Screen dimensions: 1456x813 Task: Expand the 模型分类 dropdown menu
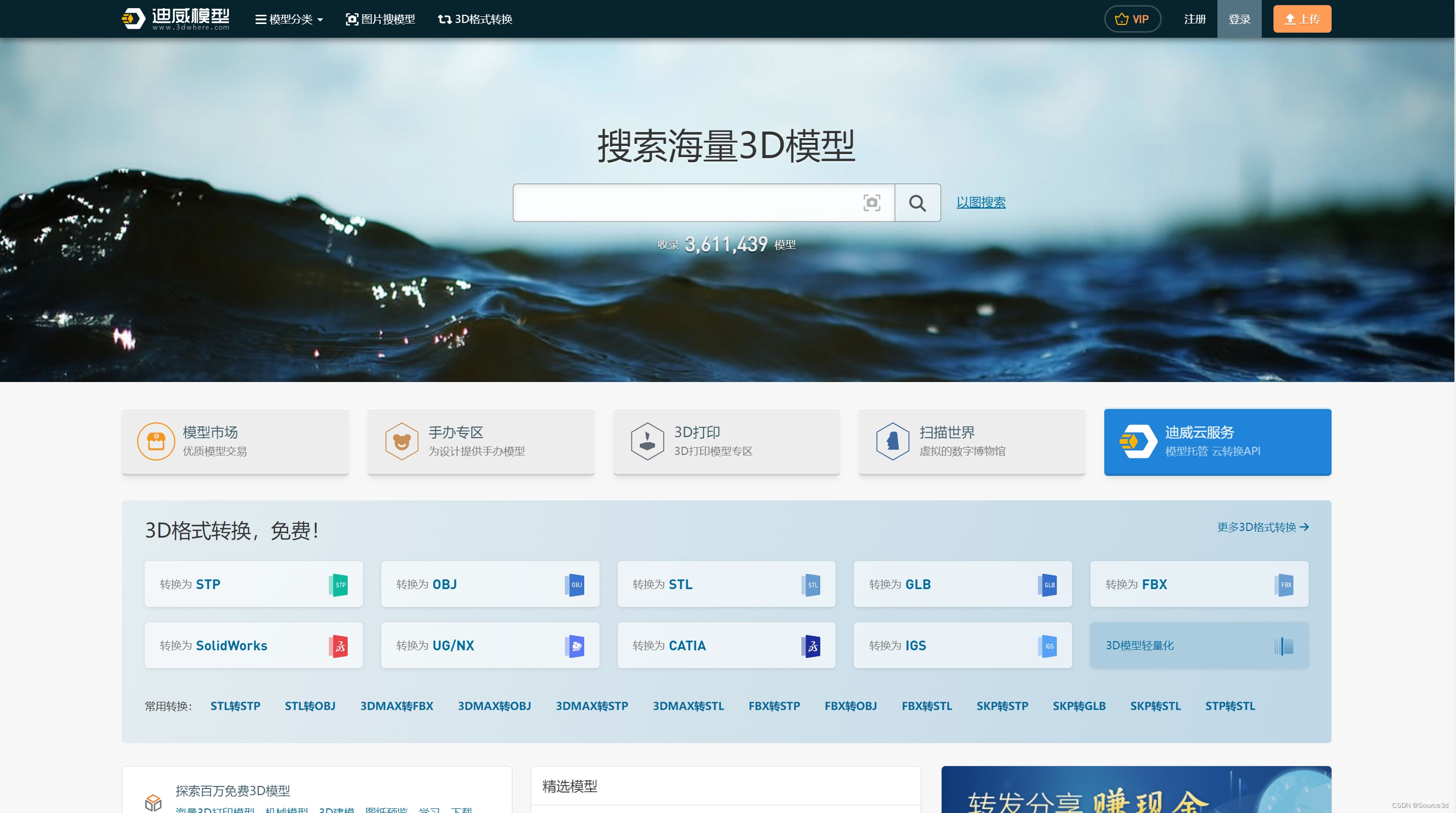tap(289, 19)
